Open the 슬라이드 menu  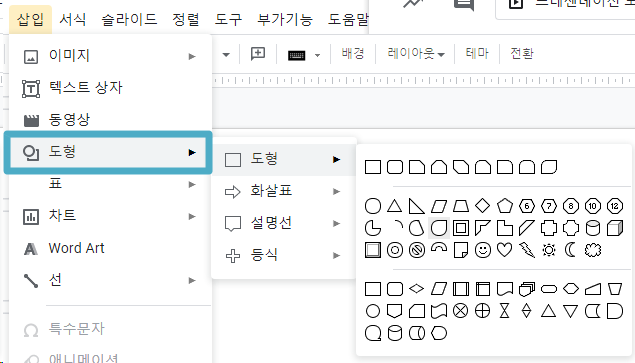coord(129,19)
